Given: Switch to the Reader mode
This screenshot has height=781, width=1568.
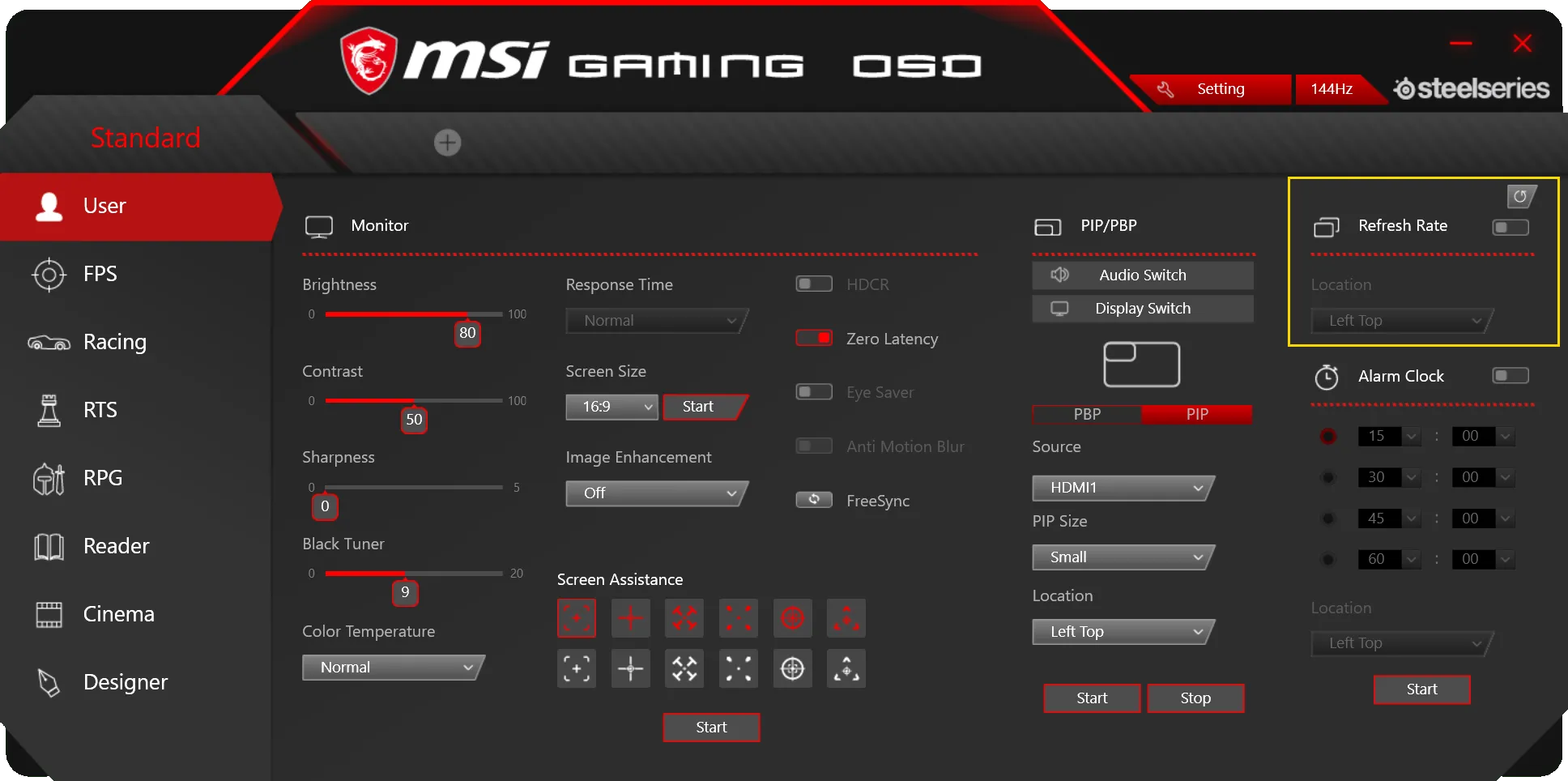Looking at the screenshot, I should pos(135,546).
